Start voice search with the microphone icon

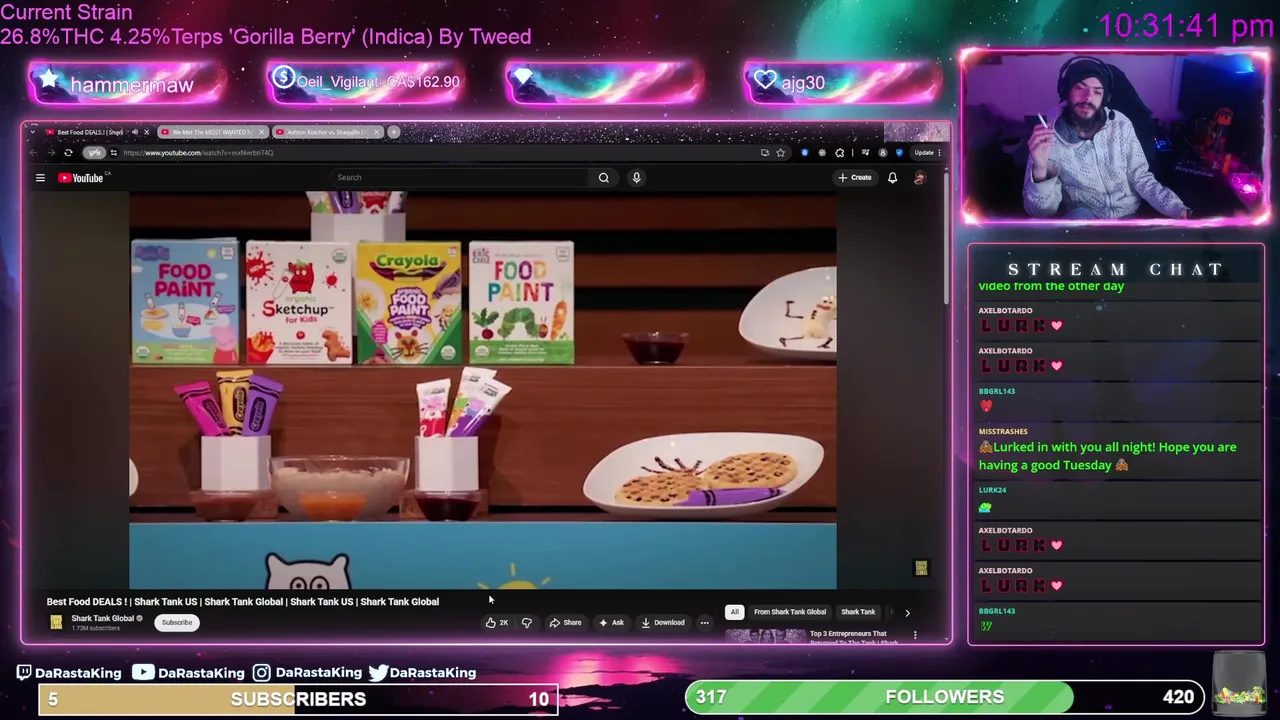[x=636, y=177]
